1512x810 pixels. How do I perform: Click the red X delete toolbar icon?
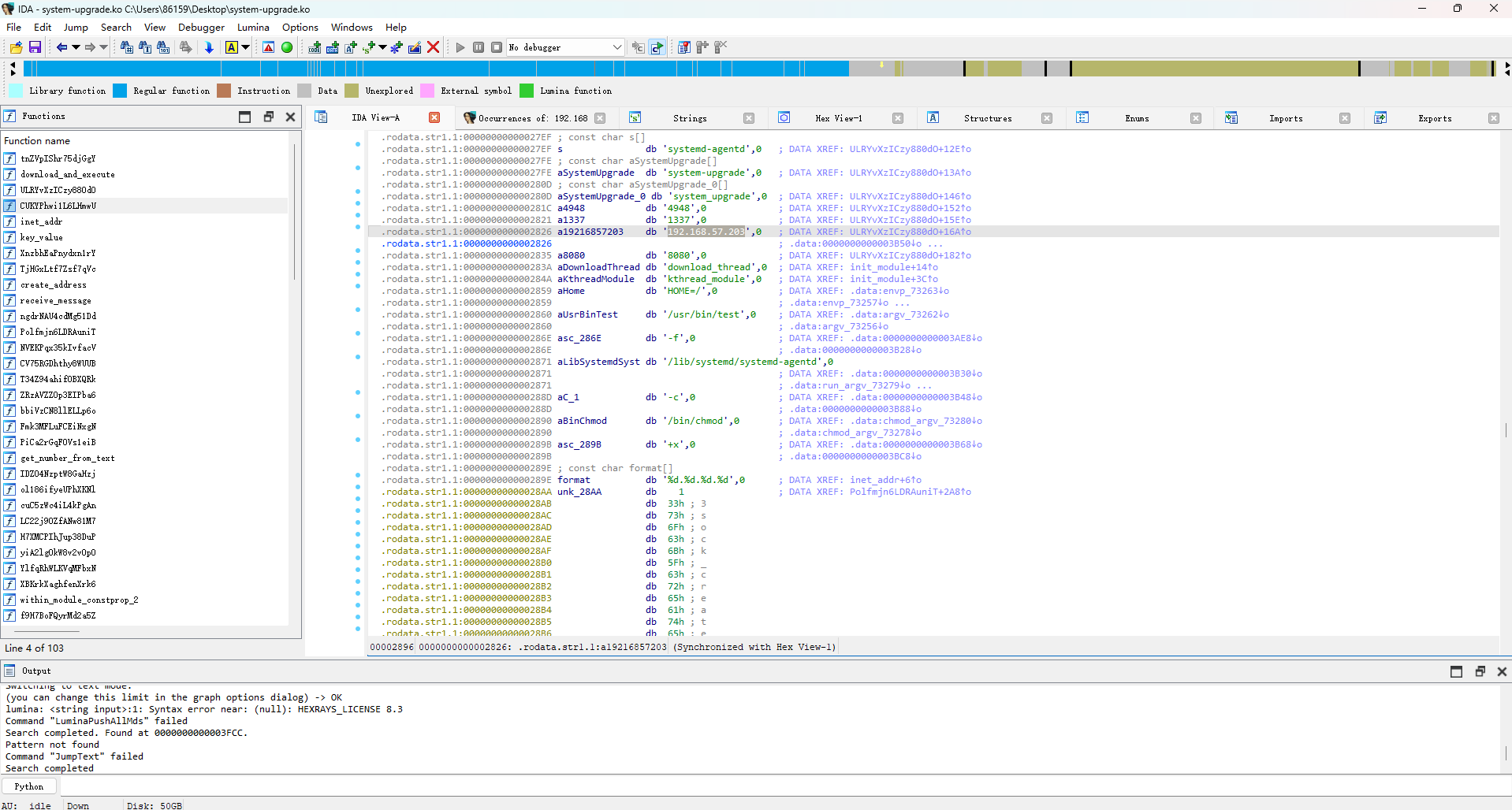(433, 47)
